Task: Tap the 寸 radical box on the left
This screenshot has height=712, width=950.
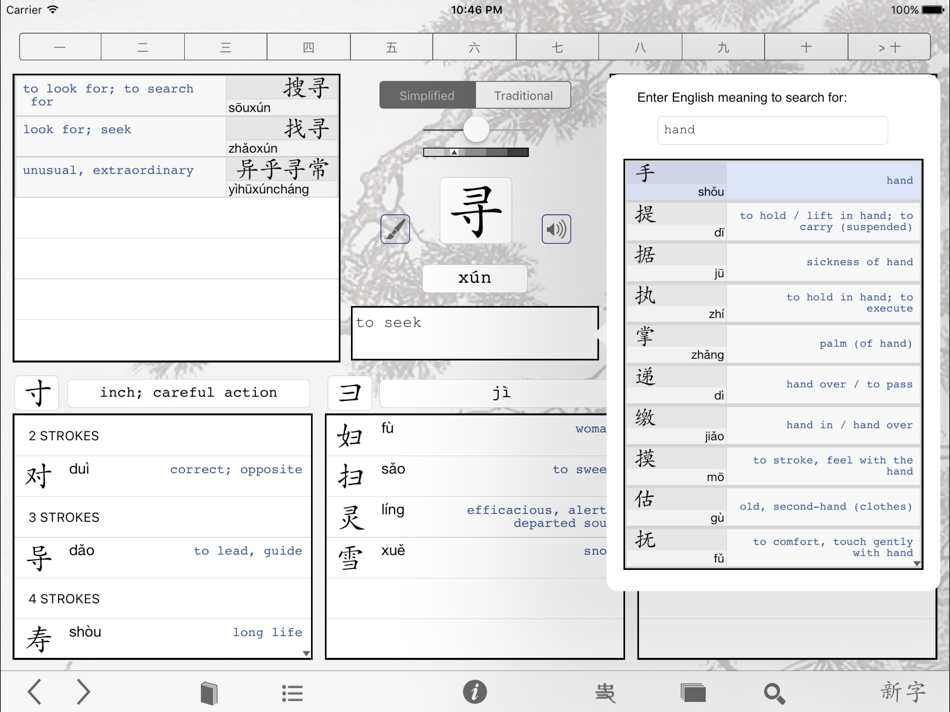Action: tap(37, 393)
